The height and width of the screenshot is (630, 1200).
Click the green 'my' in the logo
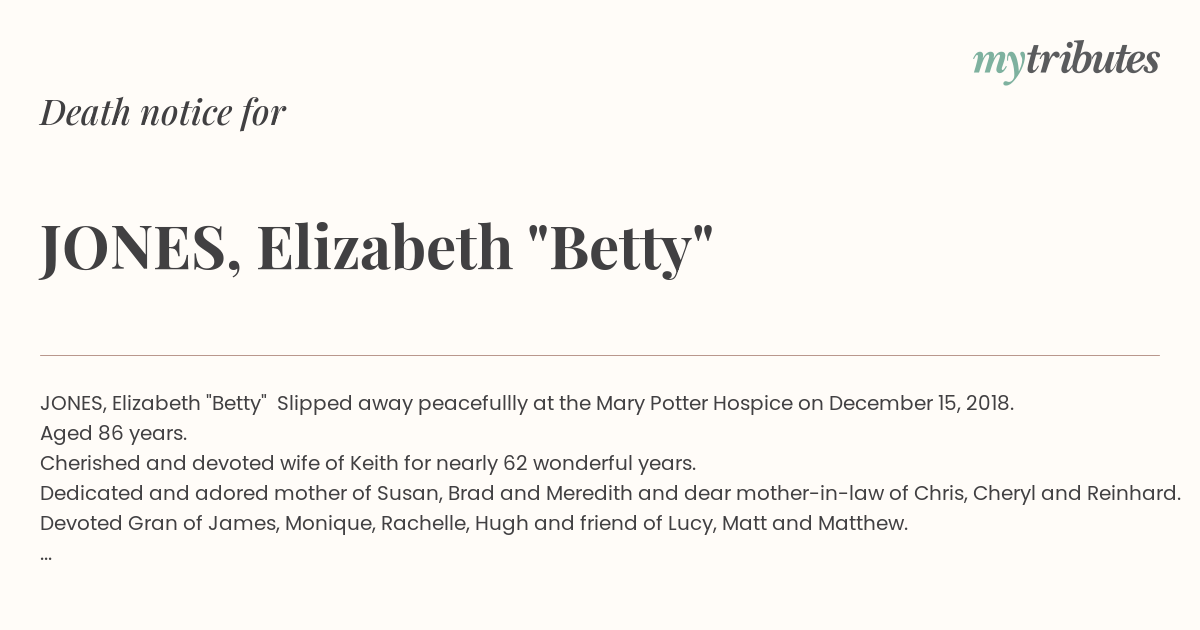(x=999, y=64)
